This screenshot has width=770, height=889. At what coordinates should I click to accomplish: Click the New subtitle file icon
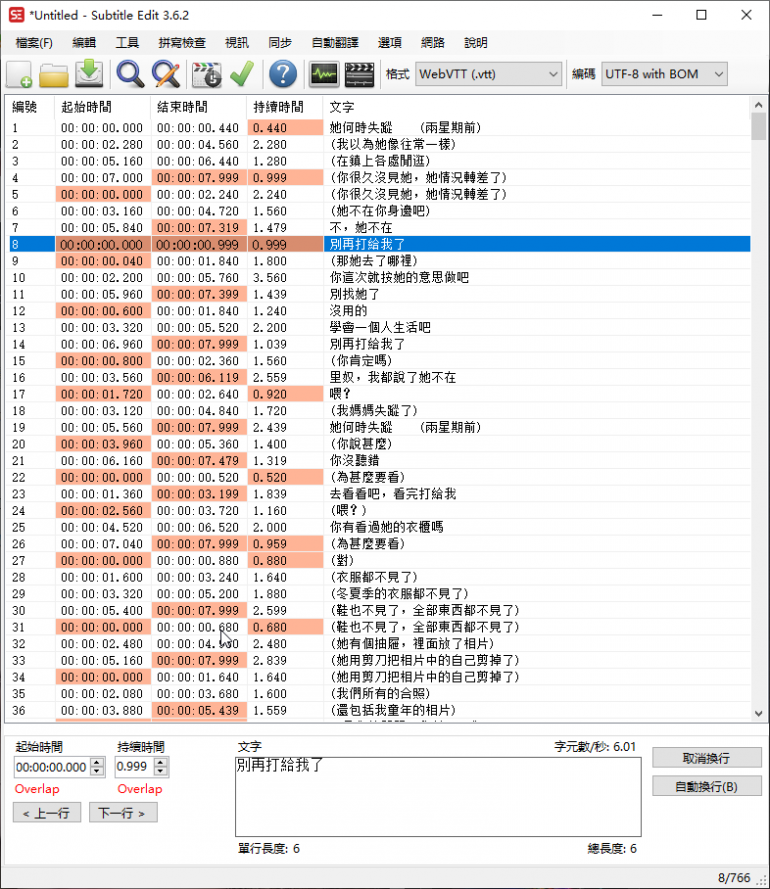(19, 74)
